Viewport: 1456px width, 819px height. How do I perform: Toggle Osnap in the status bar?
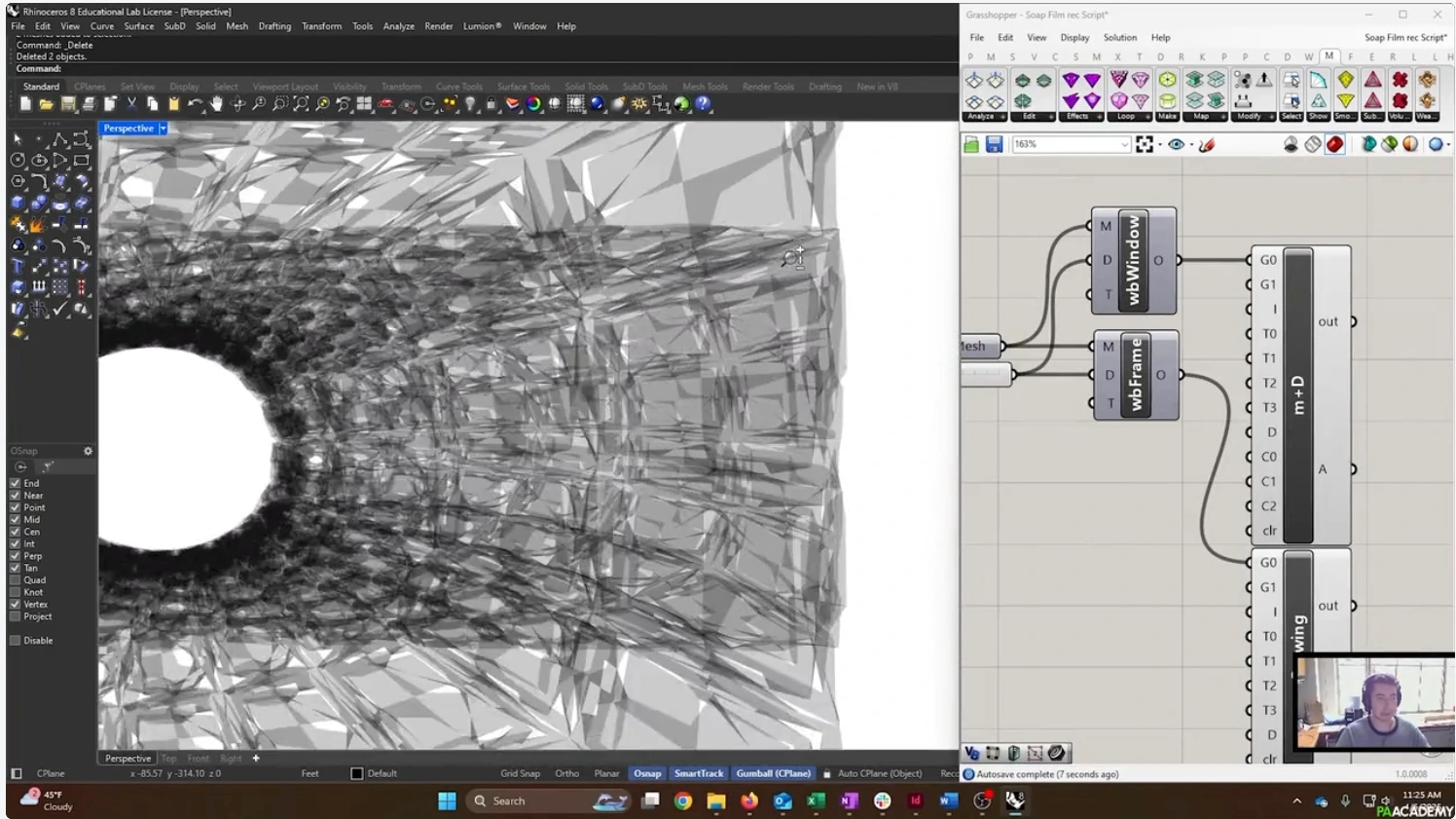647,773
